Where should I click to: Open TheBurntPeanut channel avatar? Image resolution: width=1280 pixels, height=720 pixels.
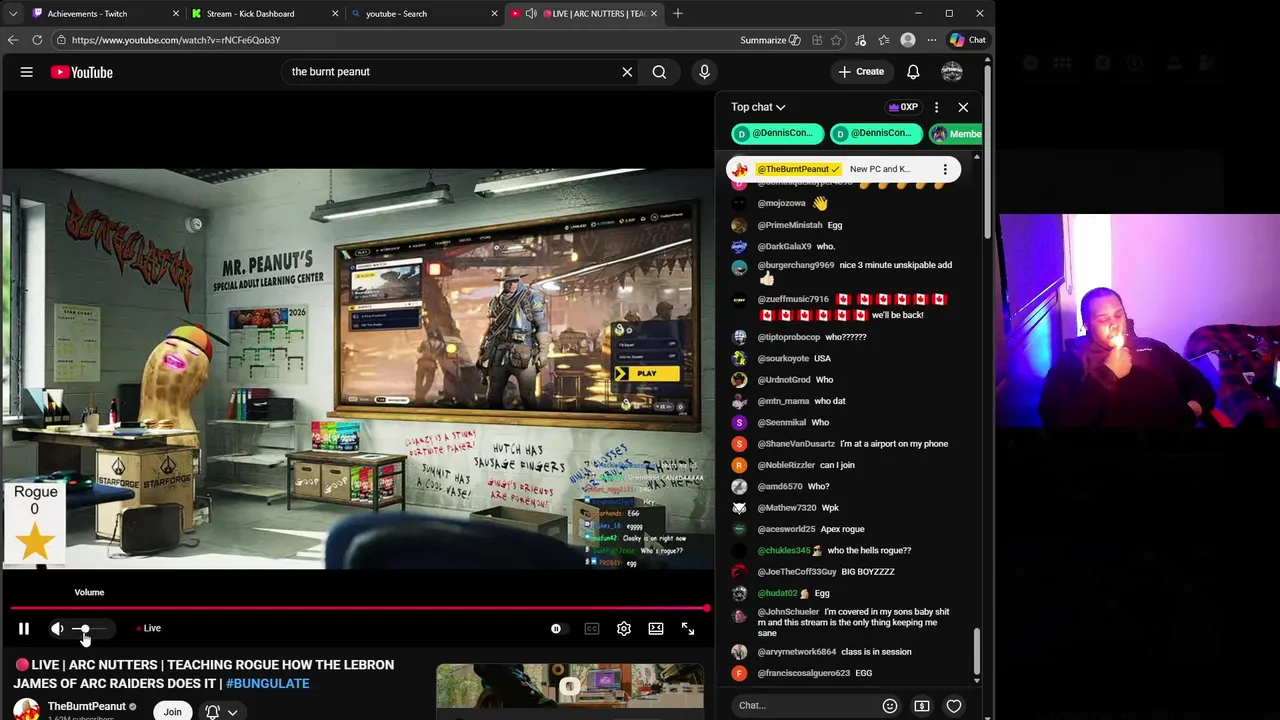pos(26,710)
